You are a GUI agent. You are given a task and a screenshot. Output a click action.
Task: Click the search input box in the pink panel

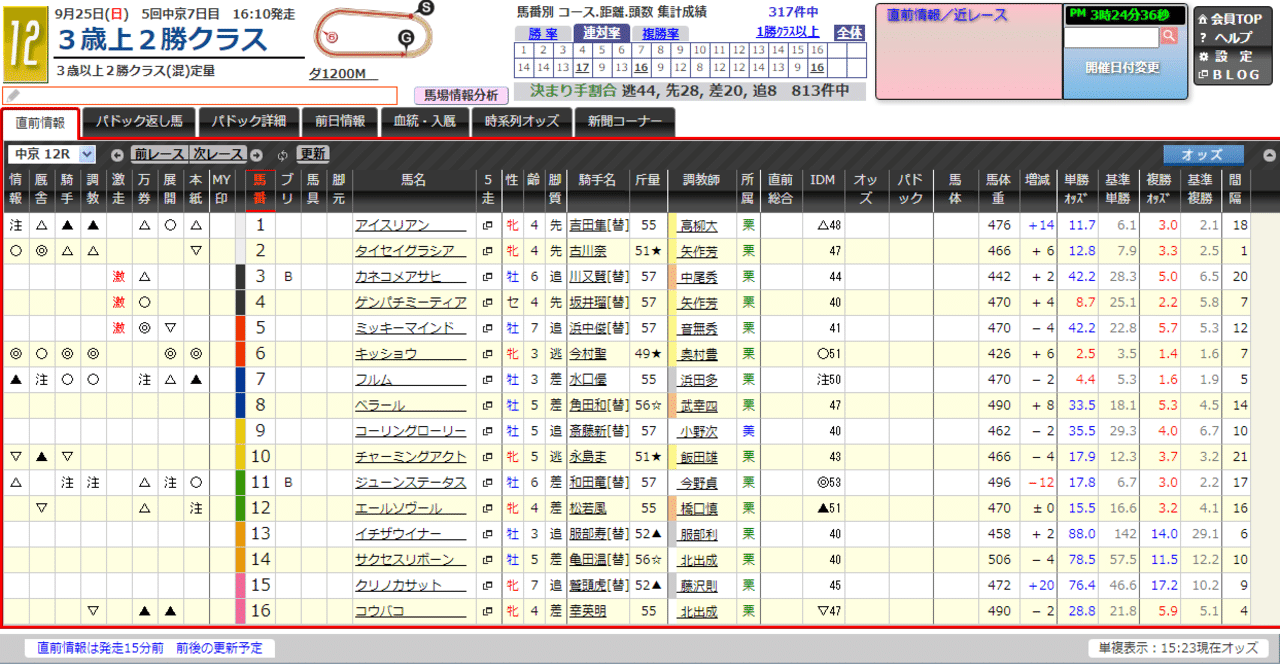(x=1110, y=36)
